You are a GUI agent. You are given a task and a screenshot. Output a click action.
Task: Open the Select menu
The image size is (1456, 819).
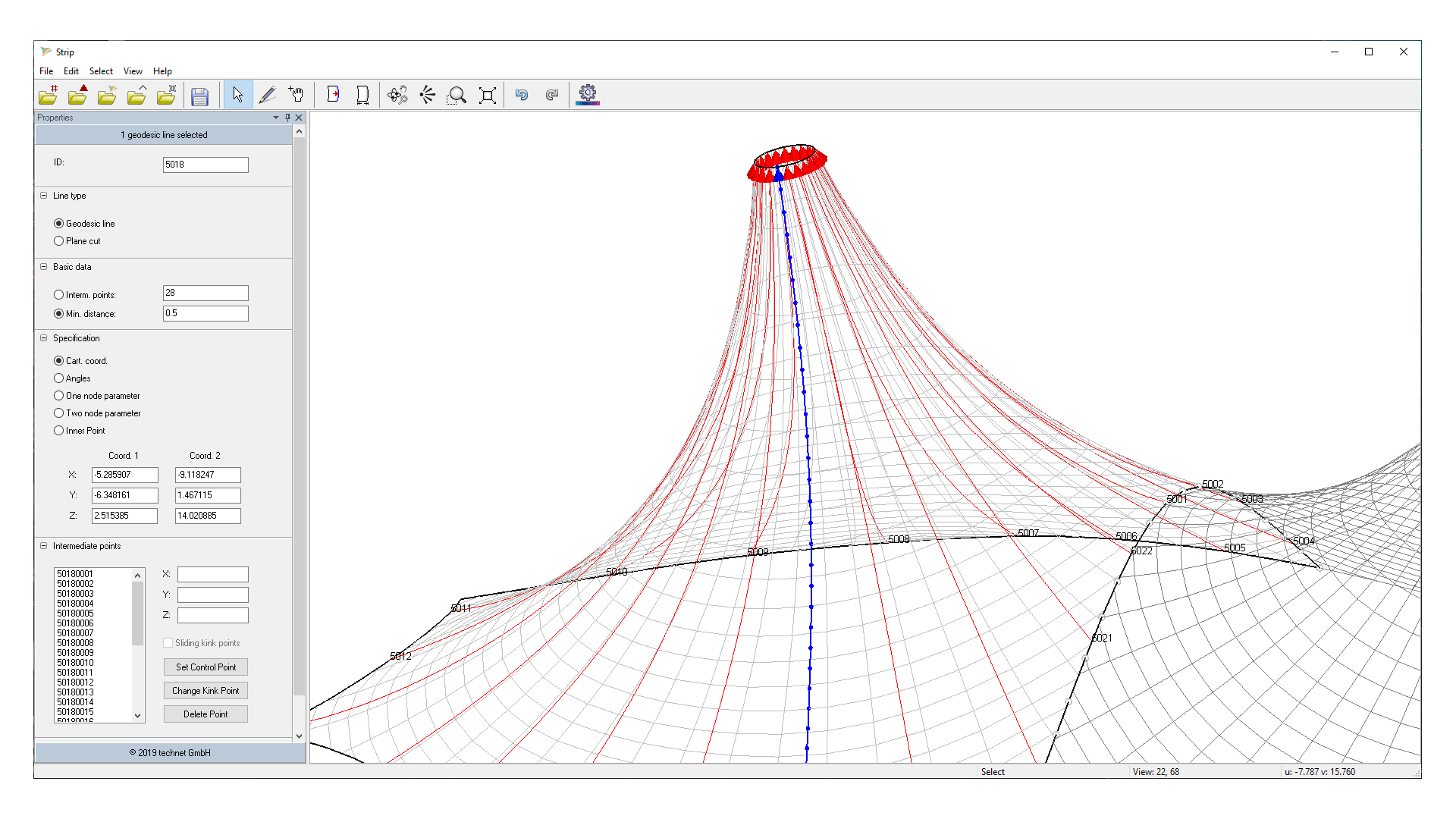click(x=101, y=71)
